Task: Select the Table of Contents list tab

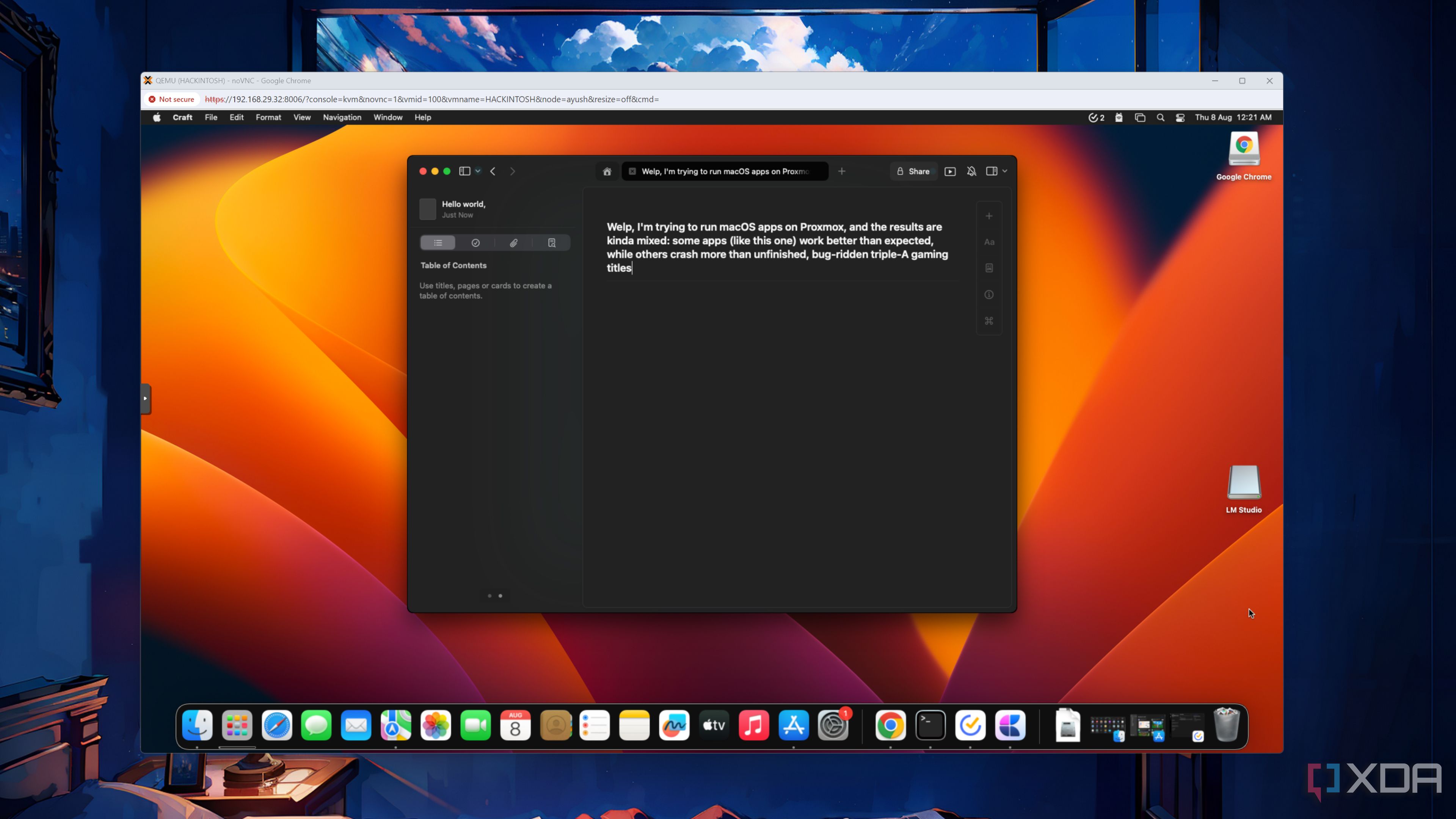Action: (438, 243)
